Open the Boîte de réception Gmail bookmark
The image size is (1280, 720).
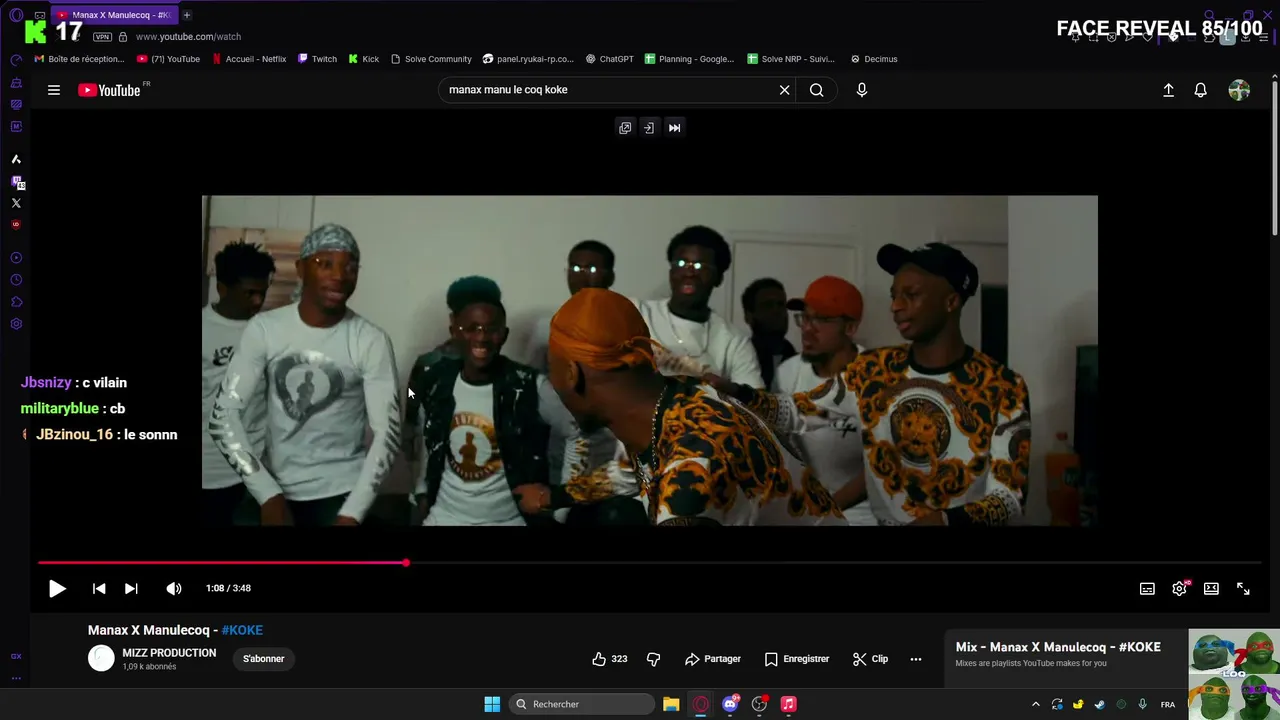(80, 59)
